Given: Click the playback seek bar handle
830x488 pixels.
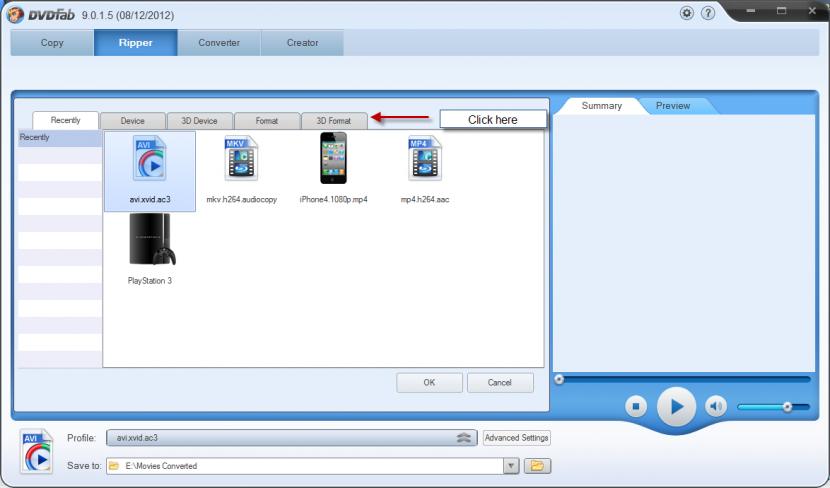Looking at the screenshot, I should pos(559,379).
